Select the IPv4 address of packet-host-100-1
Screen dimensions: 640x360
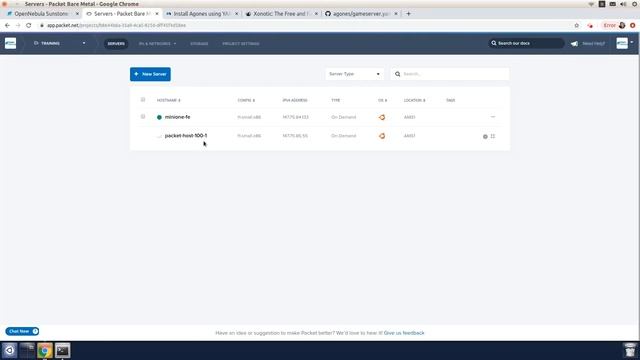pos(295,136)
